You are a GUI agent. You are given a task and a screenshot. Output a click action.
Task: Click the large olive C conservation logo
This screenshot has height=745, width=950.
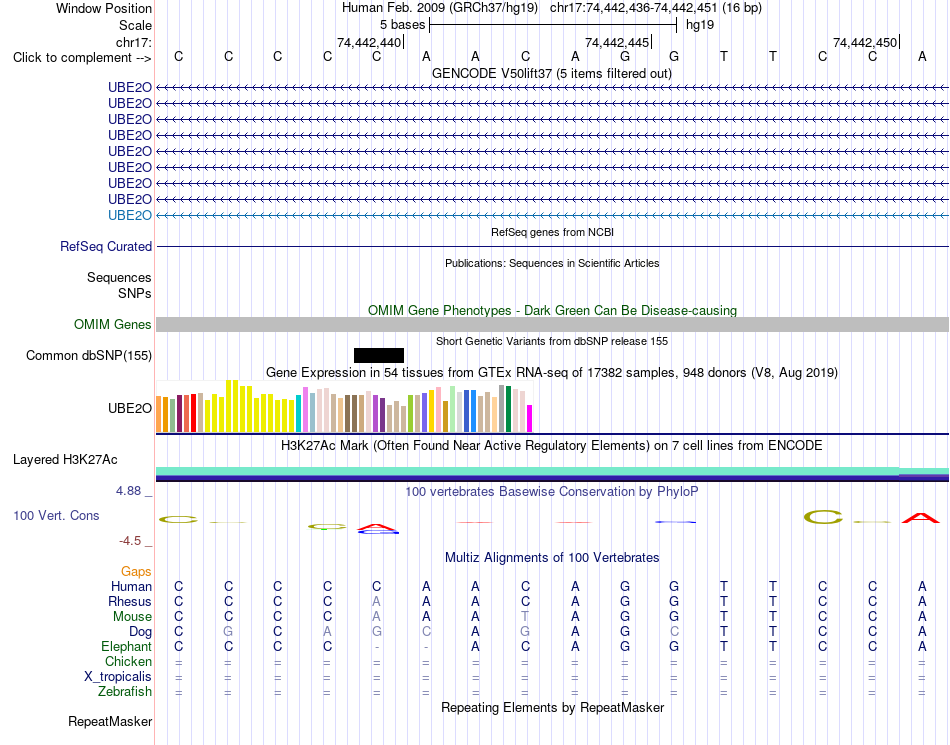pyautogui.click(x=823, y=517)
